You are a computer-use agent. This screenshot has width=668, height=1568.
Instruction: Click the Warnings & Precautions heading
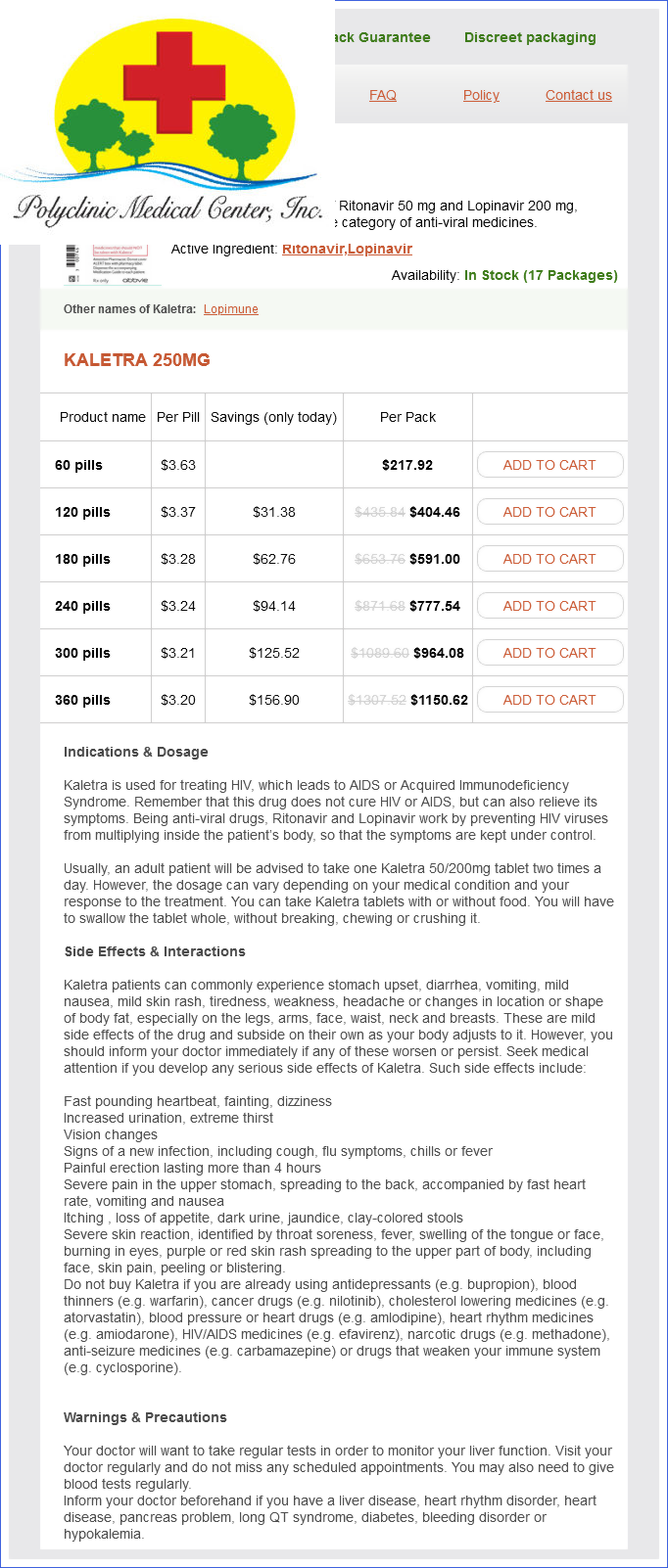(x=145, y=1417)
